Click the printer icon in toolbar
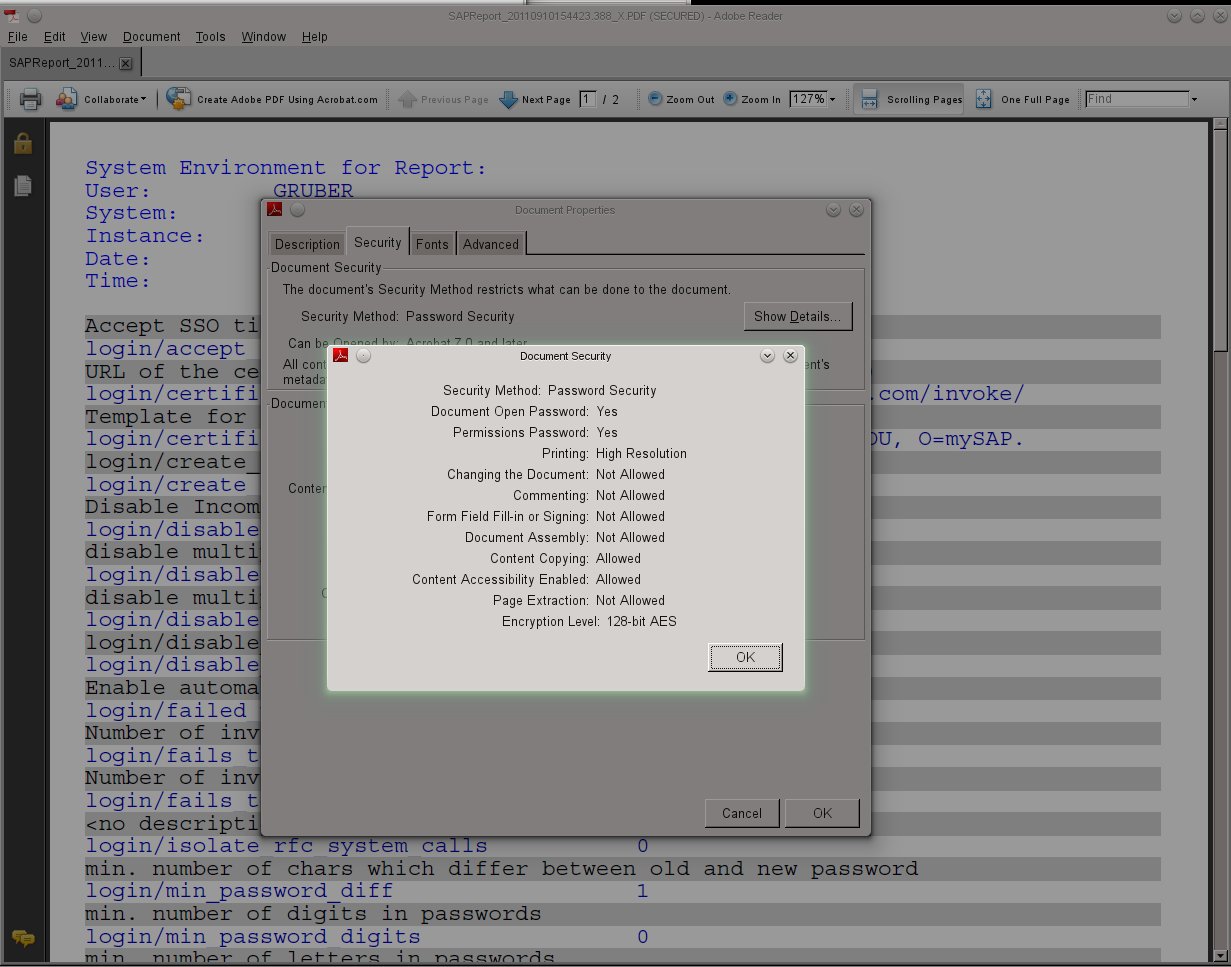1231x967 pixels. pos(31,99)
